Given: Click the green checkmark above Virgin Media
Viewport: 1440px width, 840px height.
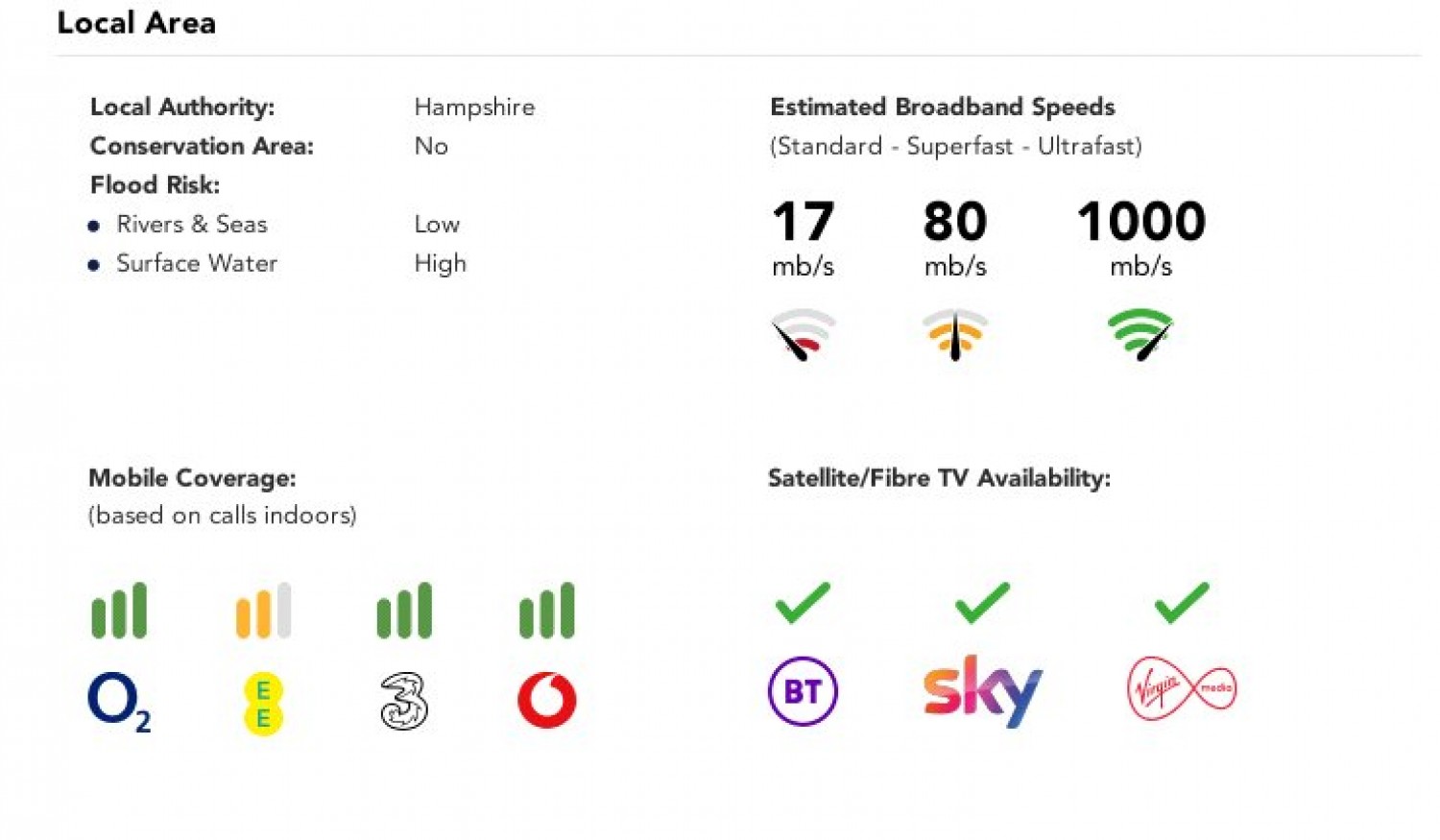Looking at the screenshot, I should (1181, 603).
